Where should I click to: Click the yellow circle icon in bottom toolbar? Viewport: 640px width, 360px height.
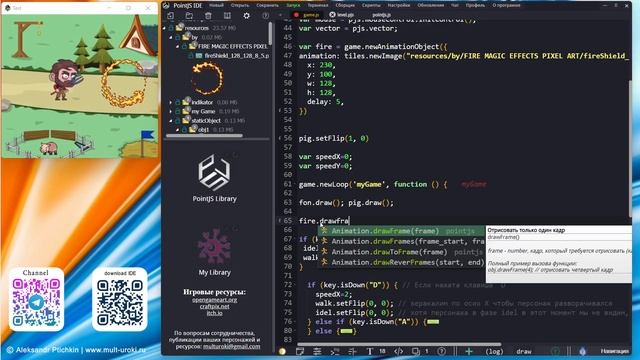coord(282,351)
